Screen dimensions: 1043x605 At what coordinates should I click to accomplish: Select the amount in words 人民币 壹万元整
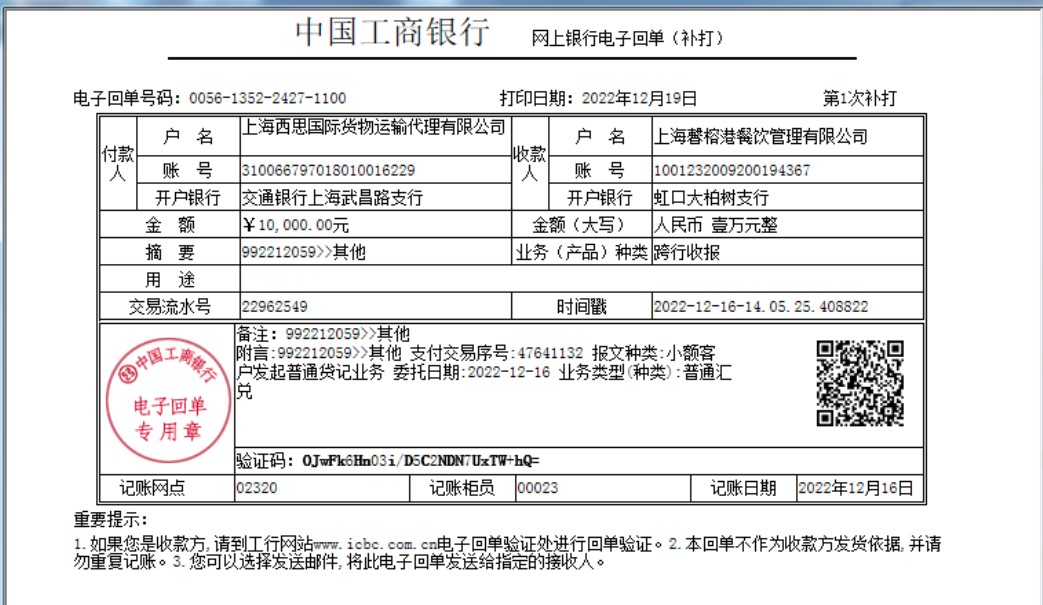[715, 225]
